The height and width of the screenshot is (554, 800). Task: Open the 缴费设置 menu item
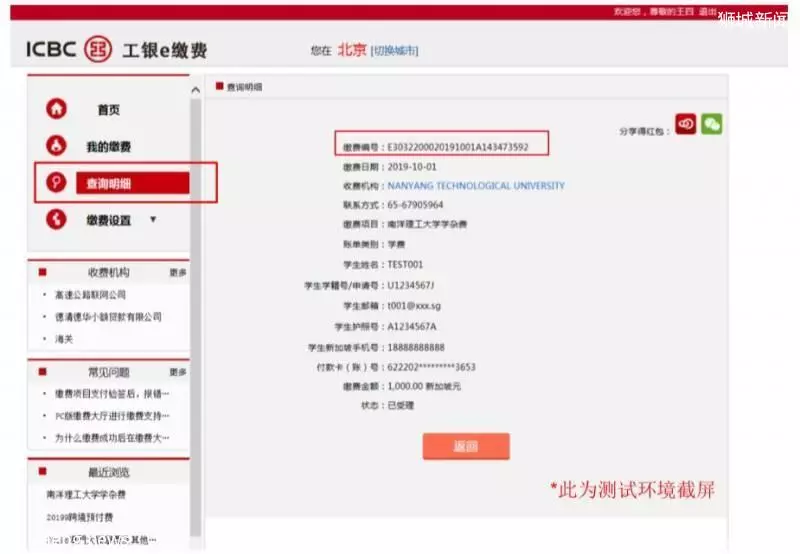(109, 220)
